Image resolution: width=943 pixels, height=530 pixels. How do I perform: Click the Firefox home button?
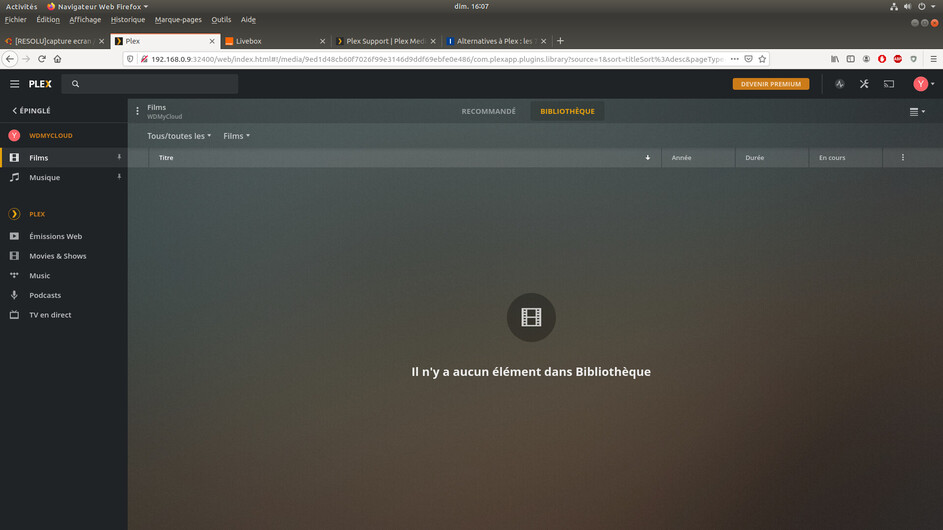(x=57, y=59)
